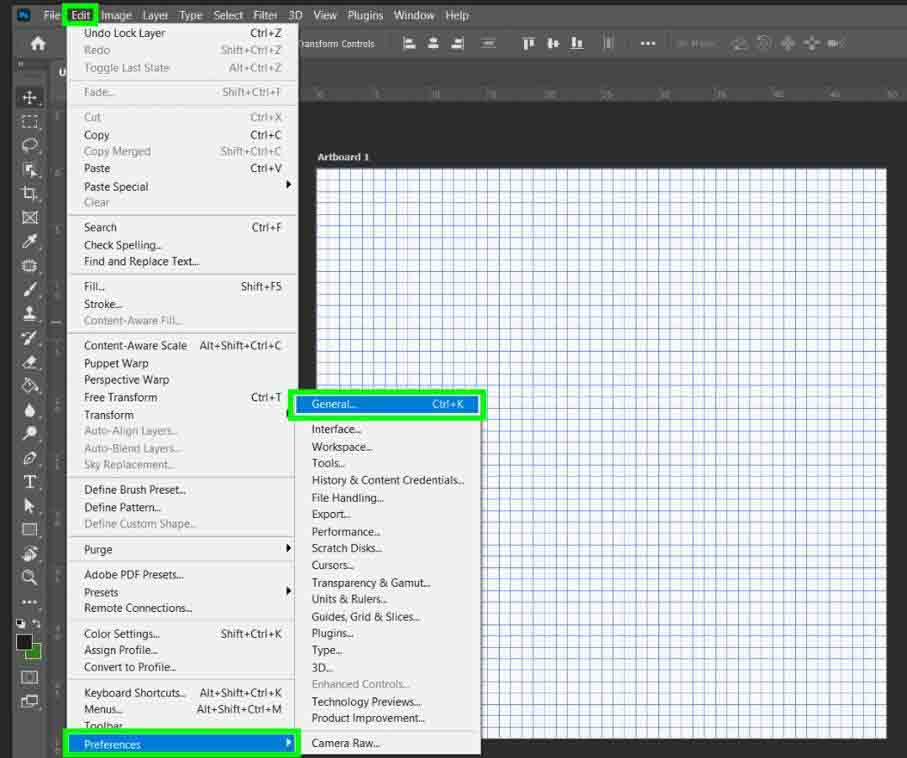The width and height of the screenshot is (907, 758).
Task: Click the Home icon
Action: coord(38,43)
